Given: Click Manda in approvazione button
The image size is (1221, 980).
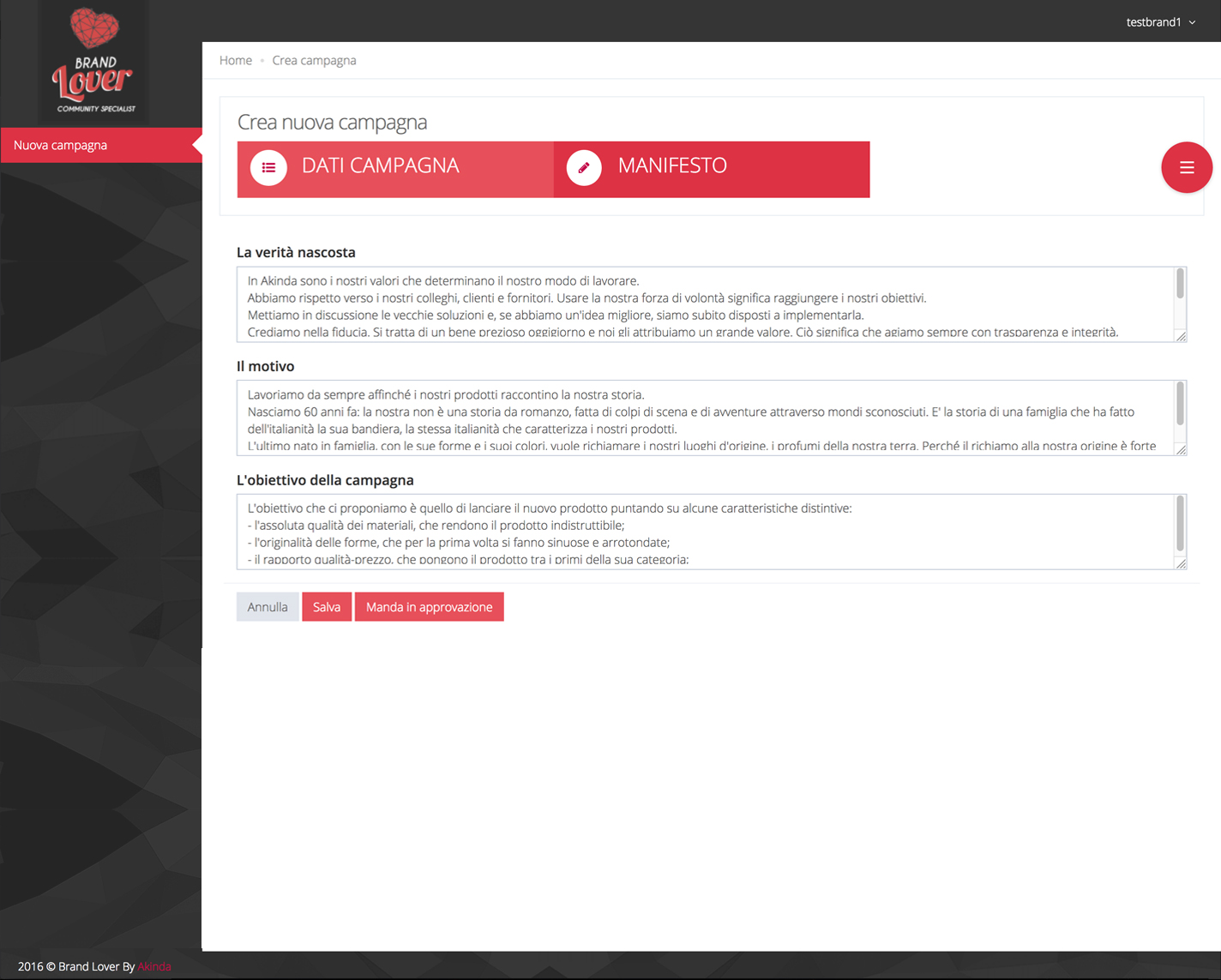Looking at the screenshot, I should [x=429, y=607].
